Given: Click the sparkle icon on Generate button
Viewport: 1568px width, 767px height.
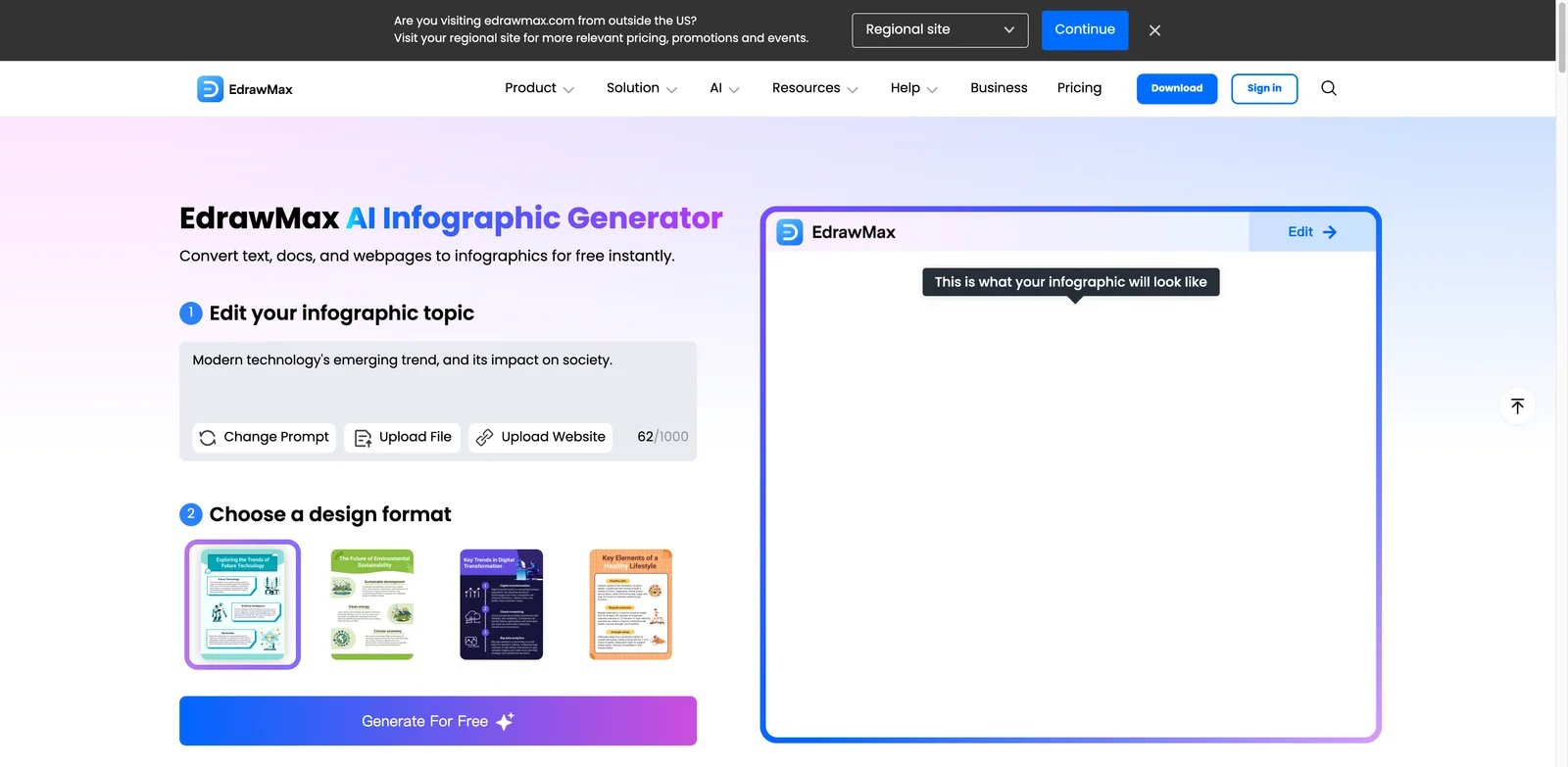Looking at the screenshot, I should (x=505, y=722).
